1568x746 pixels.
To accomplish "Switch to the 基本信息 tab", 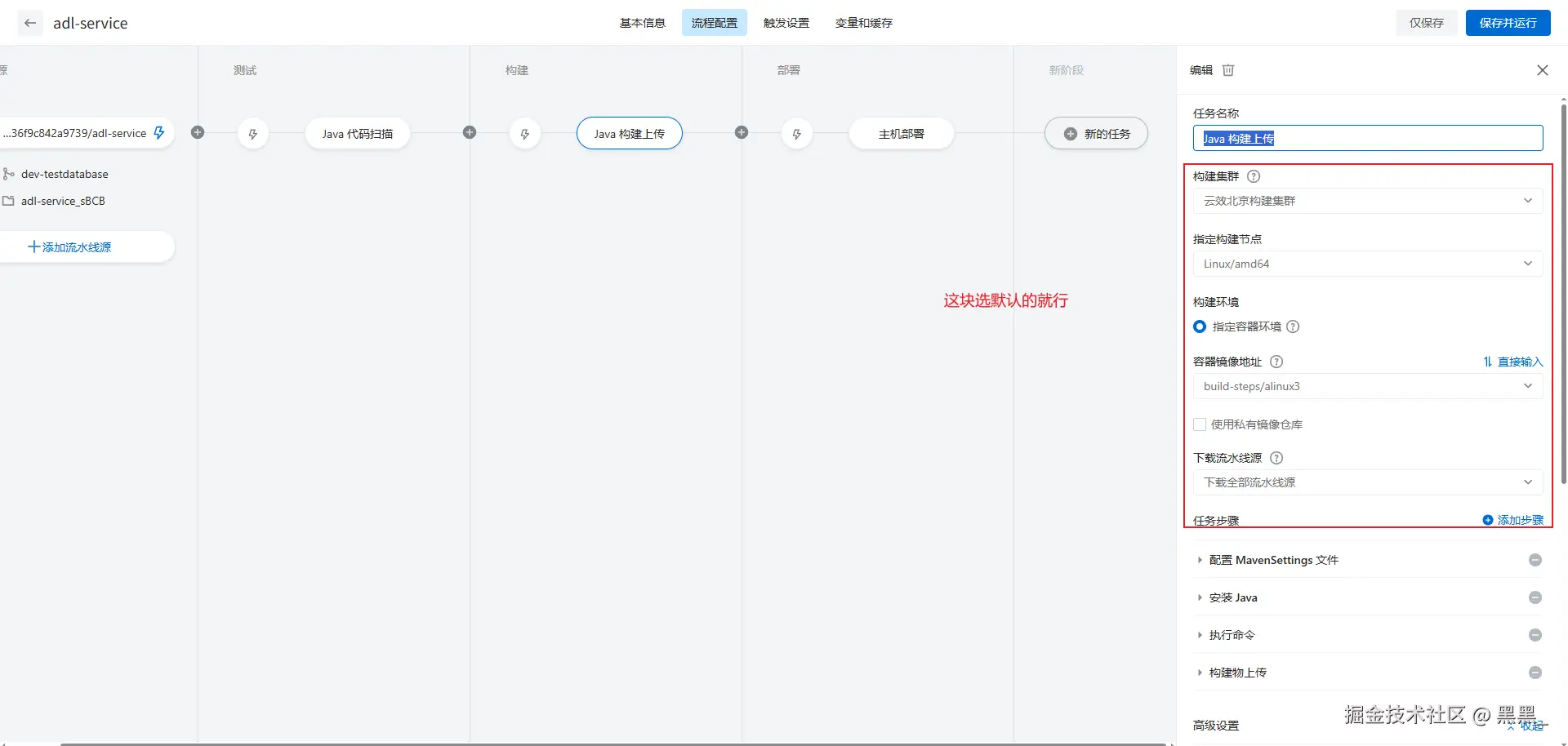I will click(643, 23).
